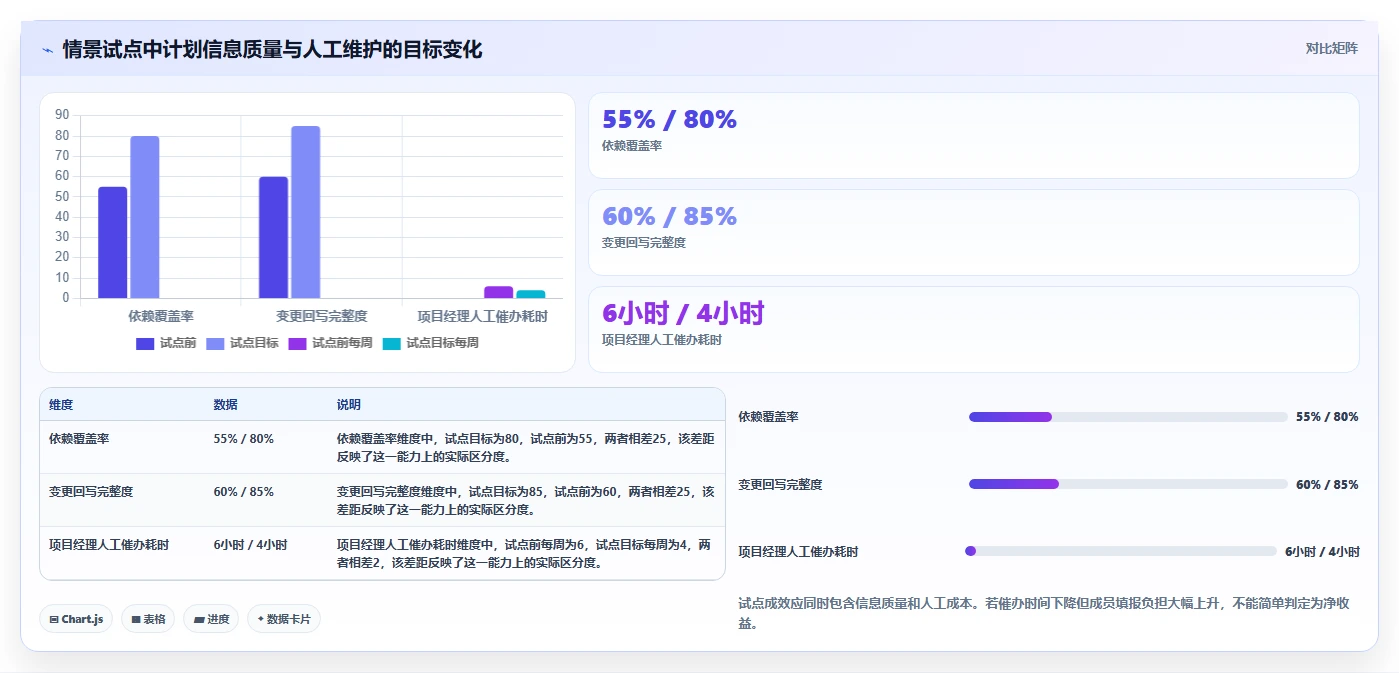Open the 60% / 85% 变更回写完整度 card
The width and height of the screenshot is (1399, 673).
pyautogui.click(x=974, y=233)
